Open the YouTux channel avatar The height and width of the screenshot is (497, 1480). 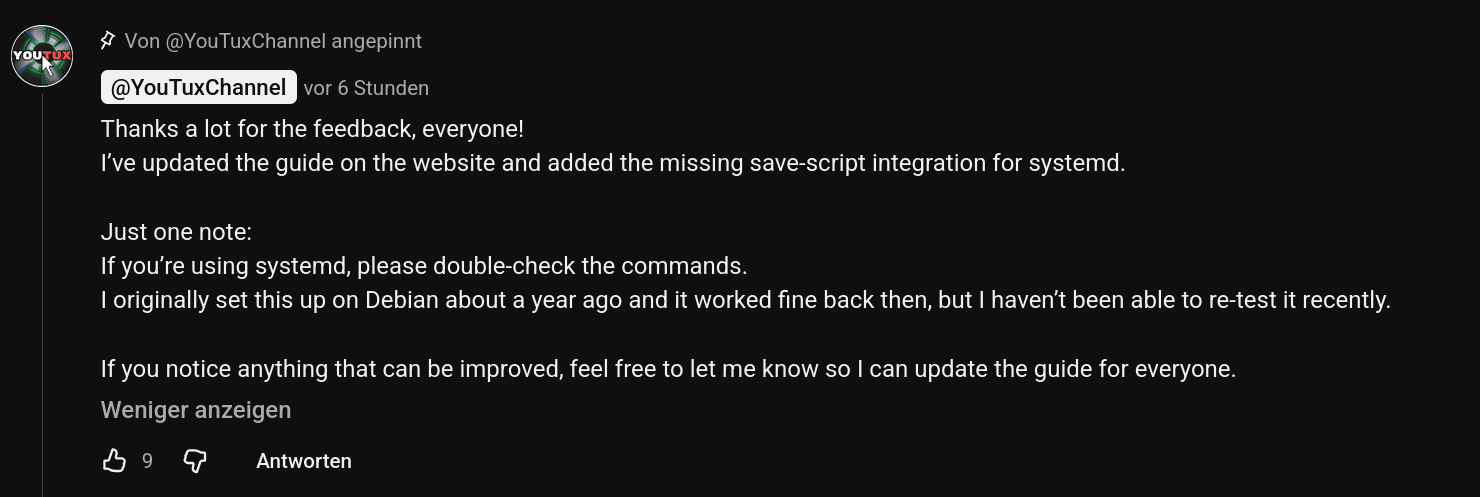point(42,56)
